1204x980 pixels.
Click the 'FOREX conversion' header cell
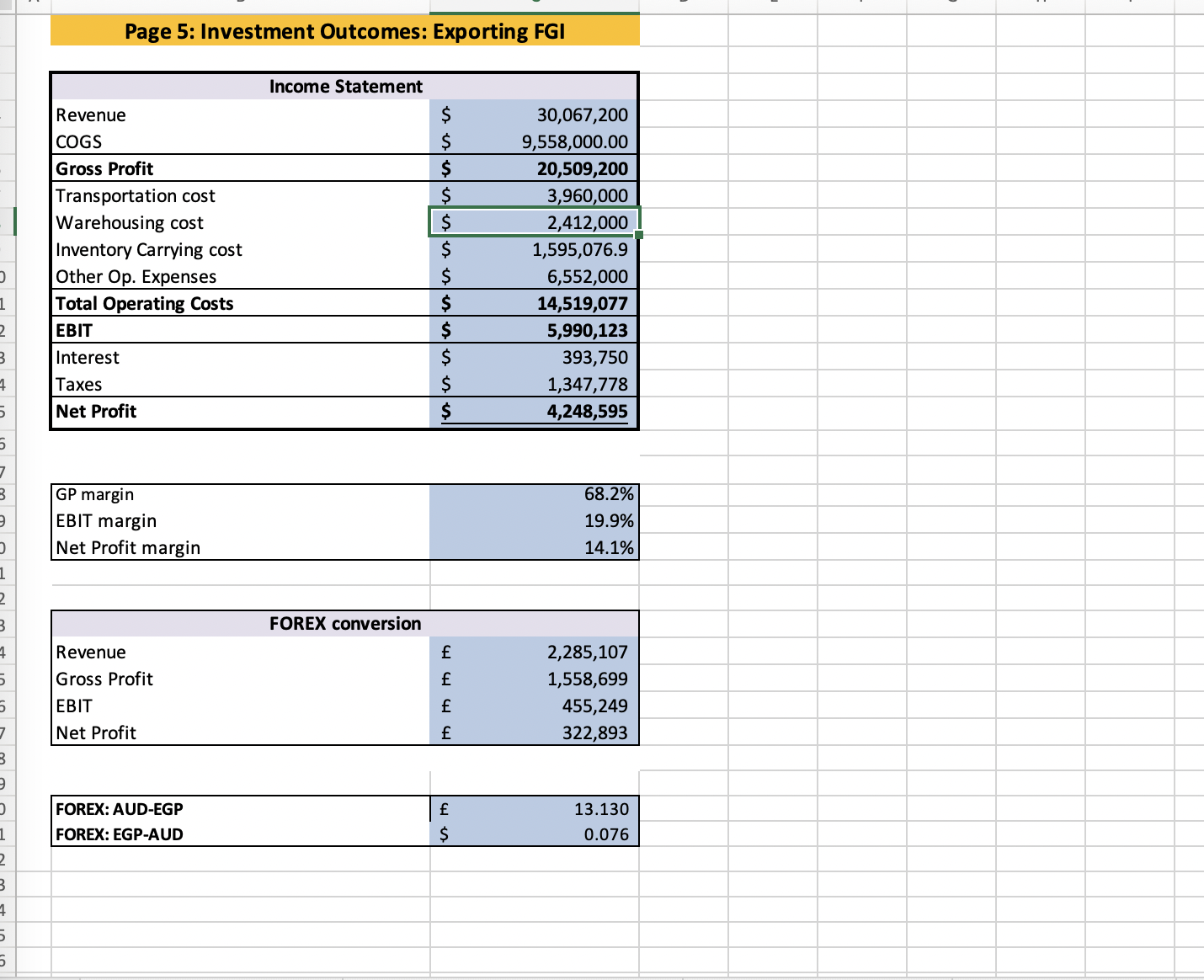[x=345, y=624]
